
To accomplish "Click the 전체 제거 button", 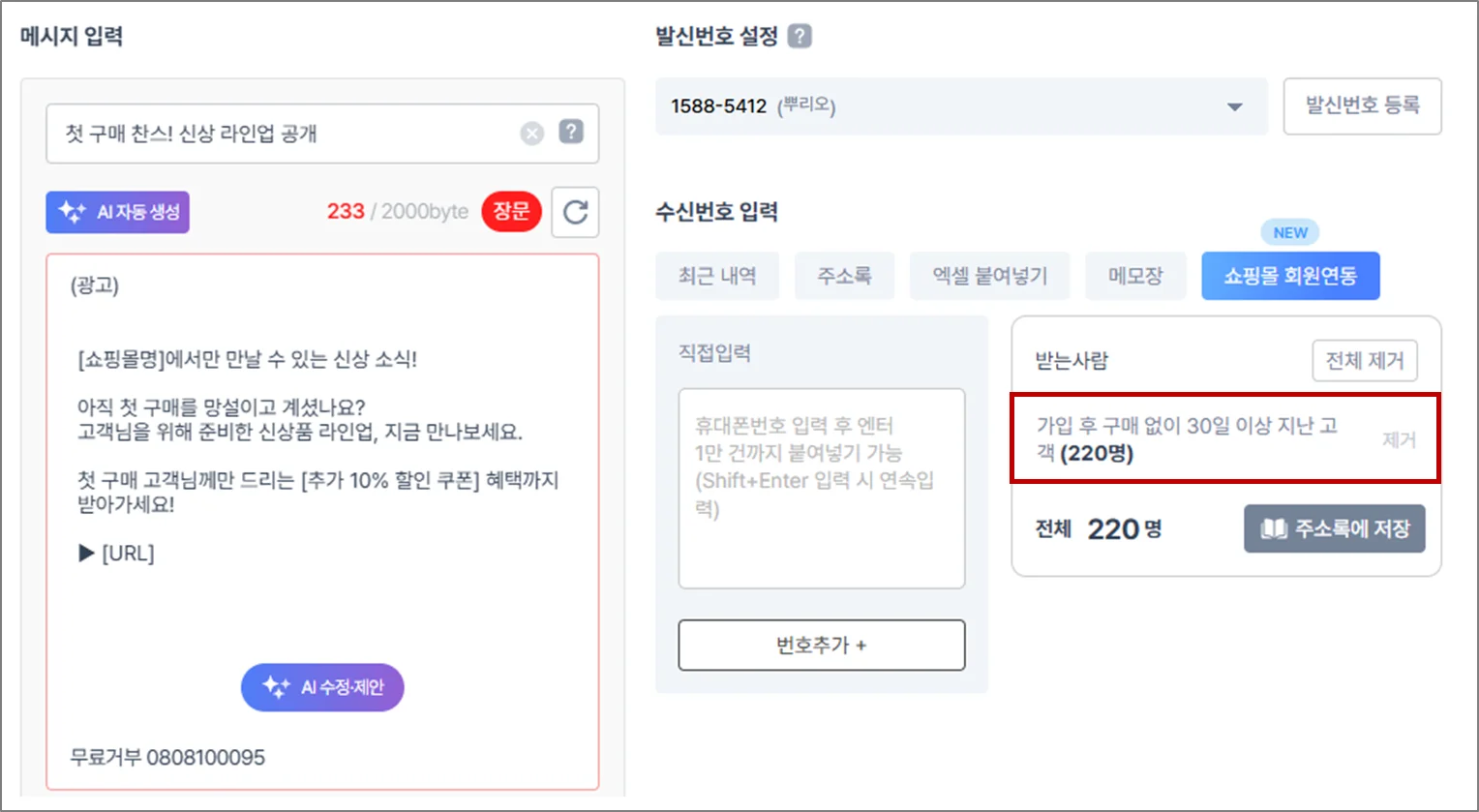I will point(1365,361).
